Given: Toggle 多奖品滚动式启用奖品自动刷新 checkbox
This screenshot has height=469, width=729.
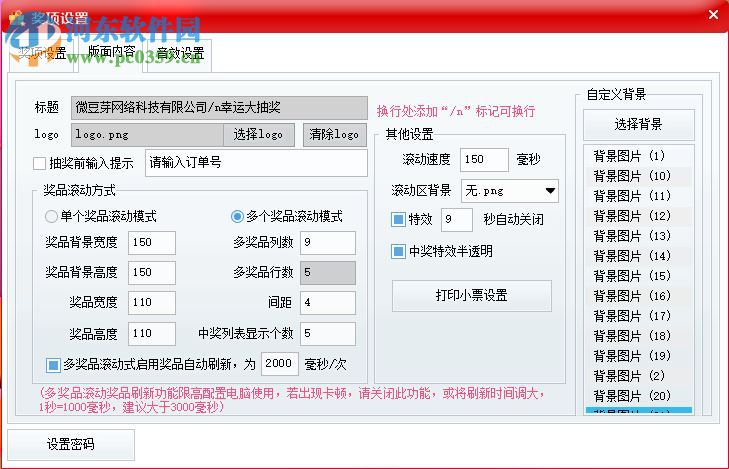Looking at the screenshot, I should click(x=53, y=365).
